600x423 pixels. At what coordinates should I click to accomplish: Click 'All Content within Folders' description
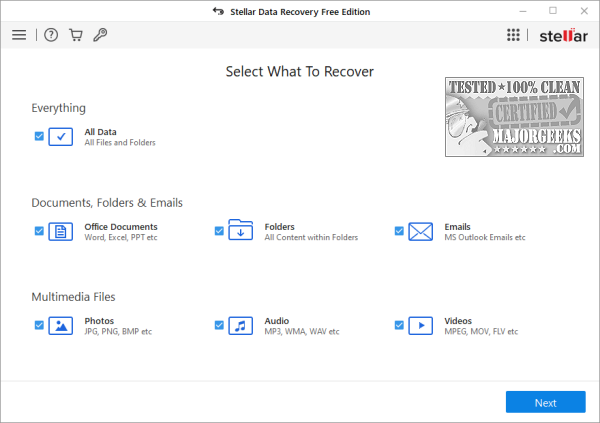click(x=311, y=238)
